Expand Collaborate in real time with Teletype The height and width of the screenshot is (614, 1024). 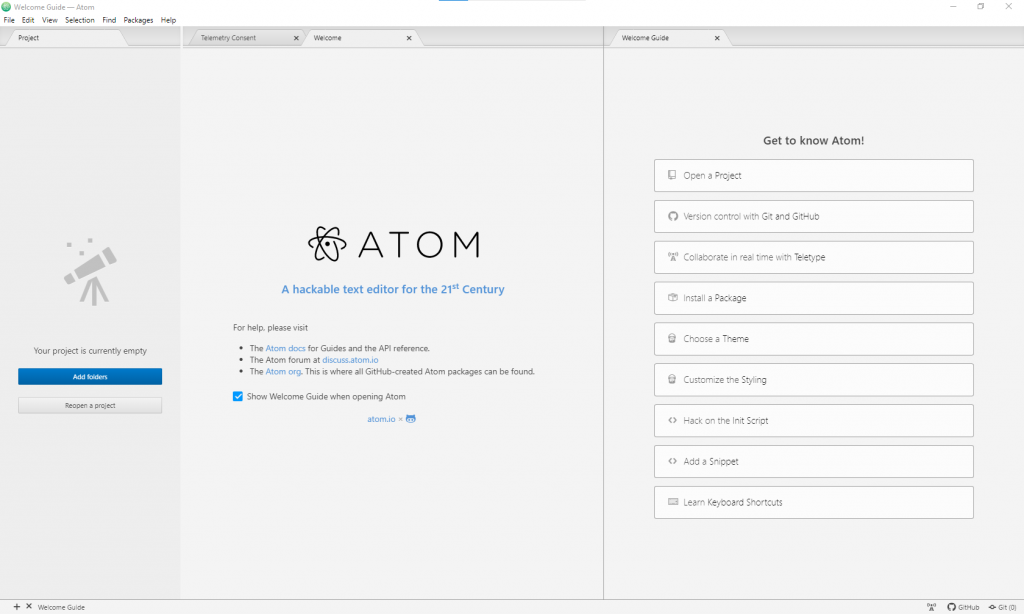click(x=814, y=257)
